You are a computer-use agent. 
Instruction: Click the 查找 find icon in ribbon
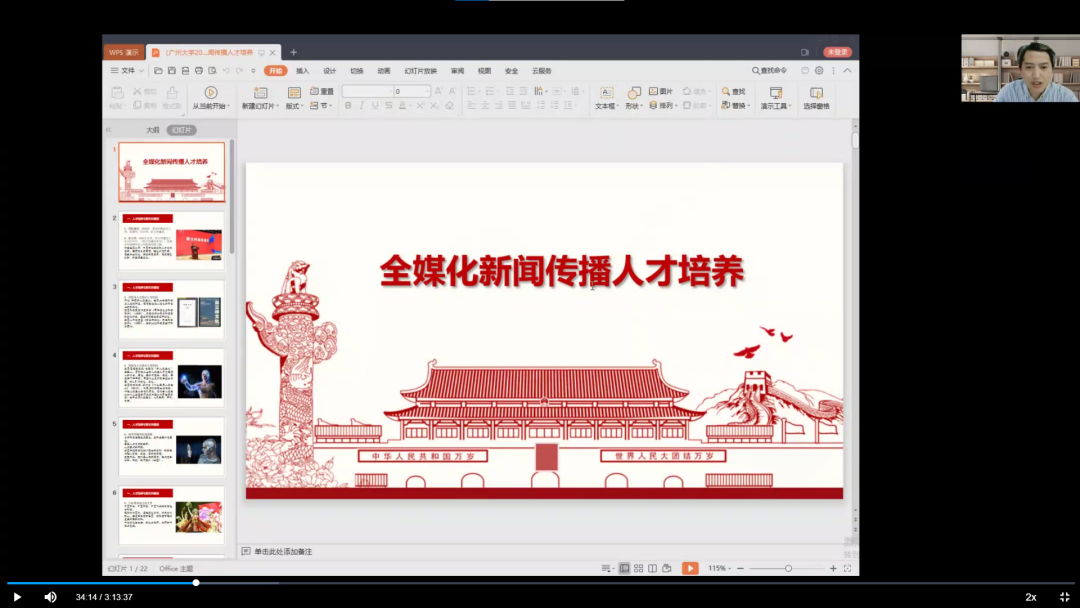pyautogui.click(x=732, y=91)
